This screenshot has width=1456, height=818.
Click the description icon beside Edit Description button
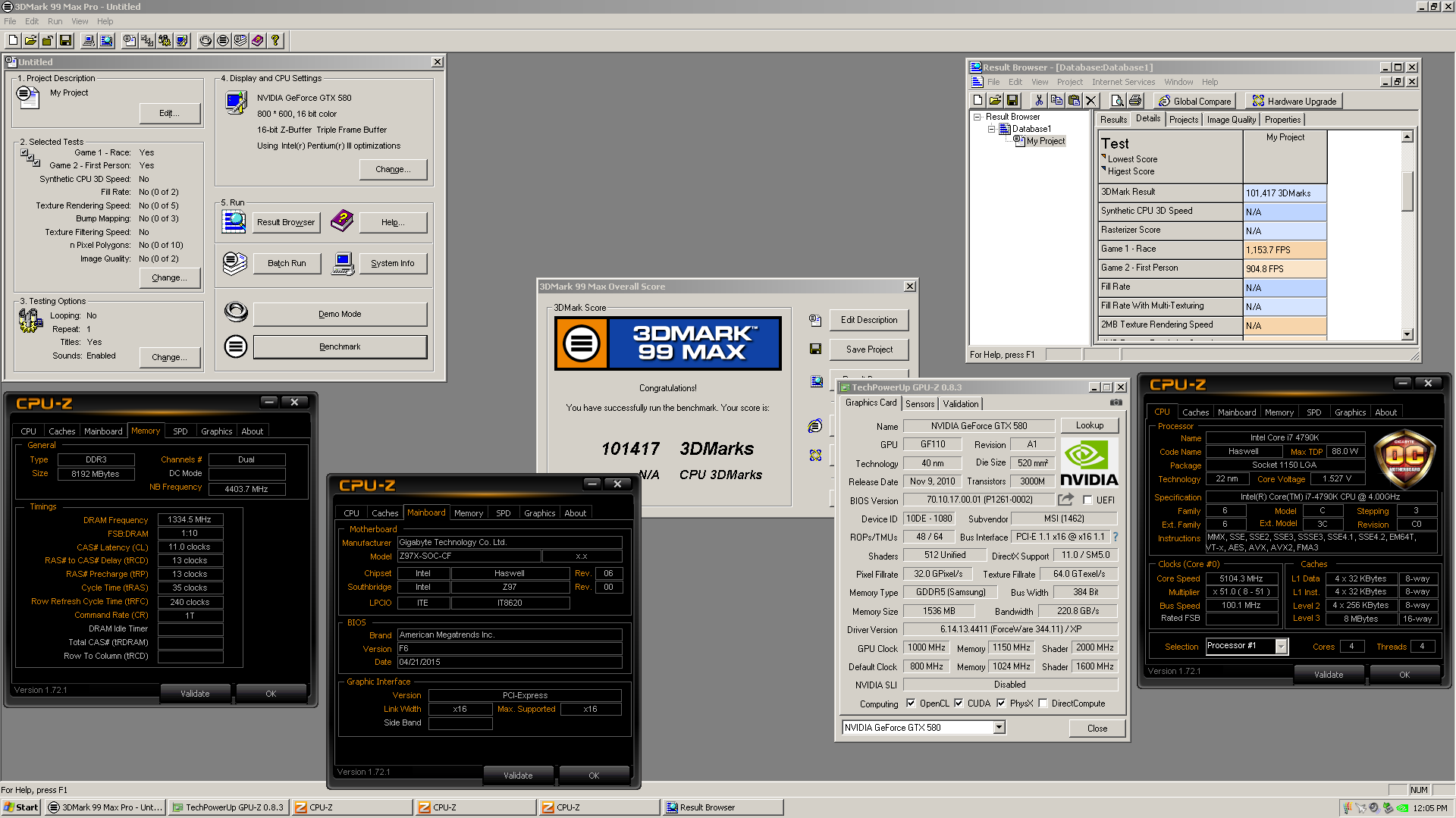point(815,320)
